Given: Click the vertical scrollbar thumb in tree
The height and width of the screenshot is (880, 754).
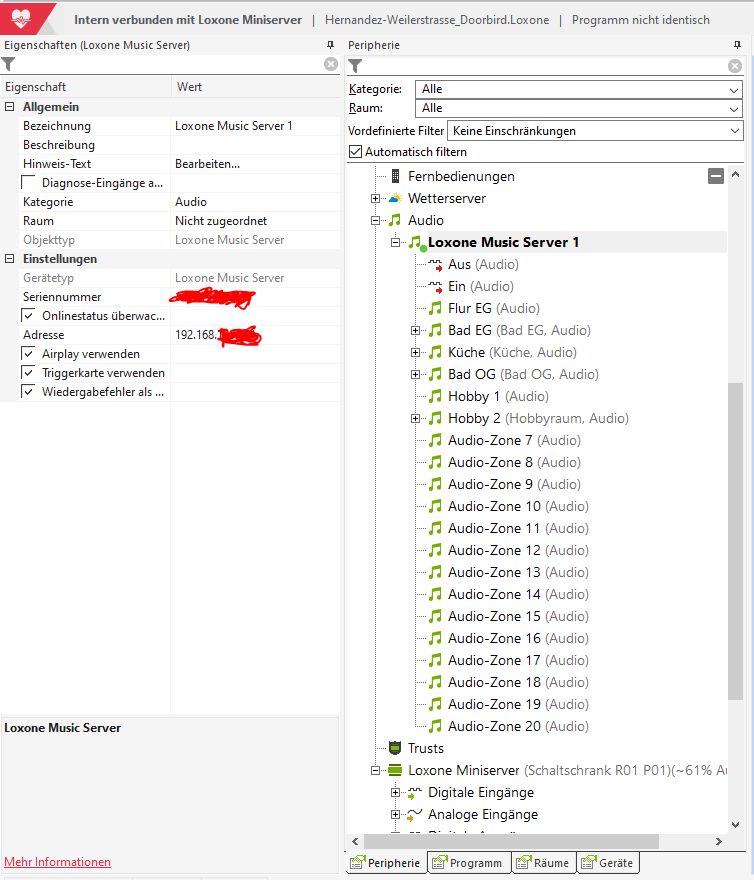Looking at the screenshot, I should tap(735, 541).
